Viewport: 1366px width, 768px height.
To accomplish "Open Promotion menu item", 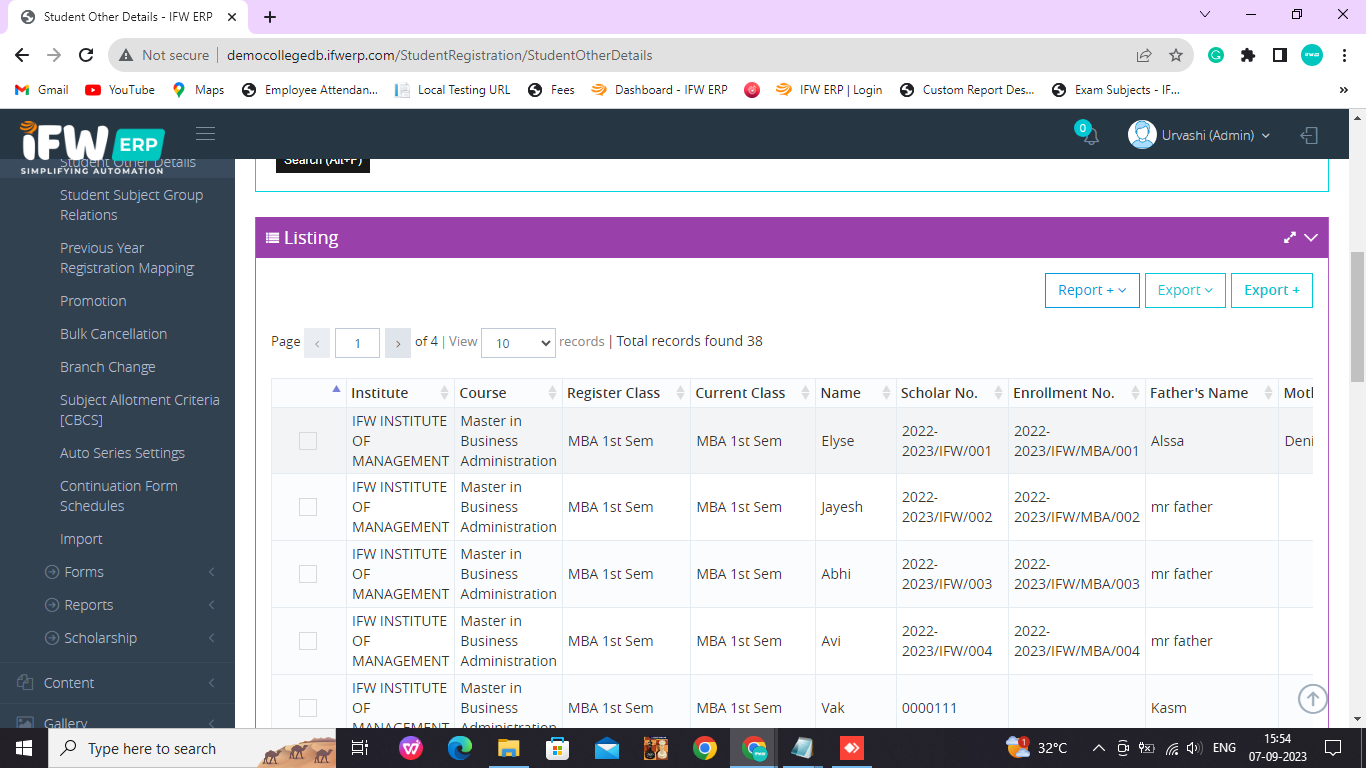I will (93, 301).
